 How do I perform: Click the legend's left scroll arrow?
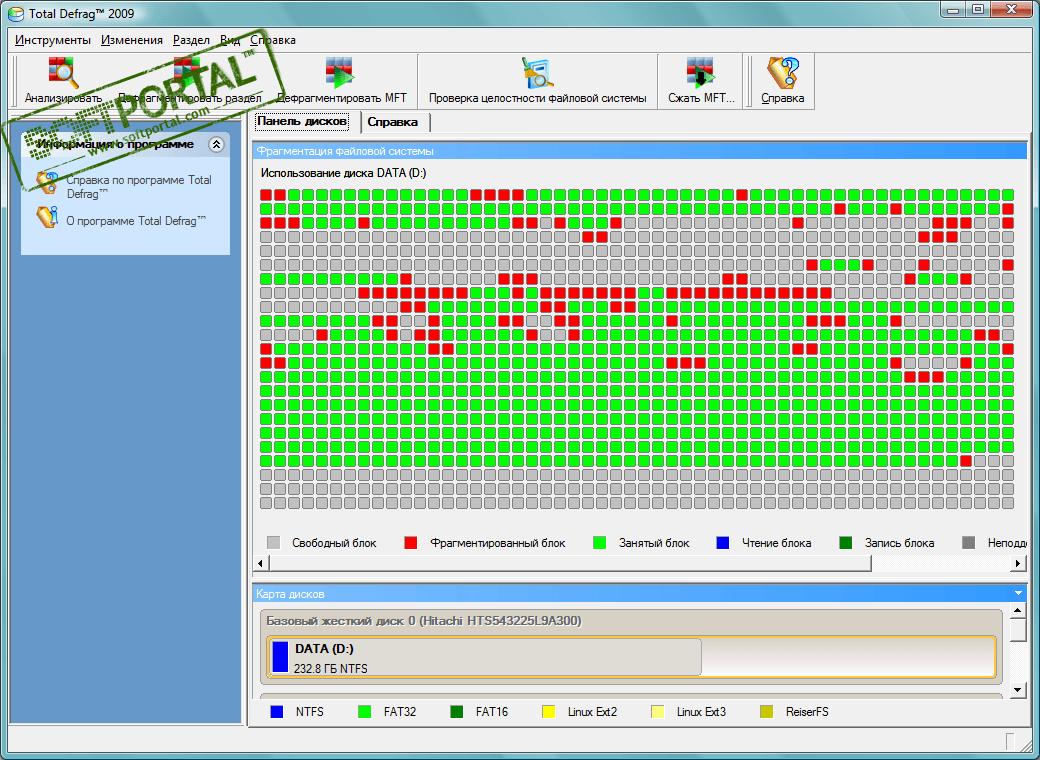261,563
